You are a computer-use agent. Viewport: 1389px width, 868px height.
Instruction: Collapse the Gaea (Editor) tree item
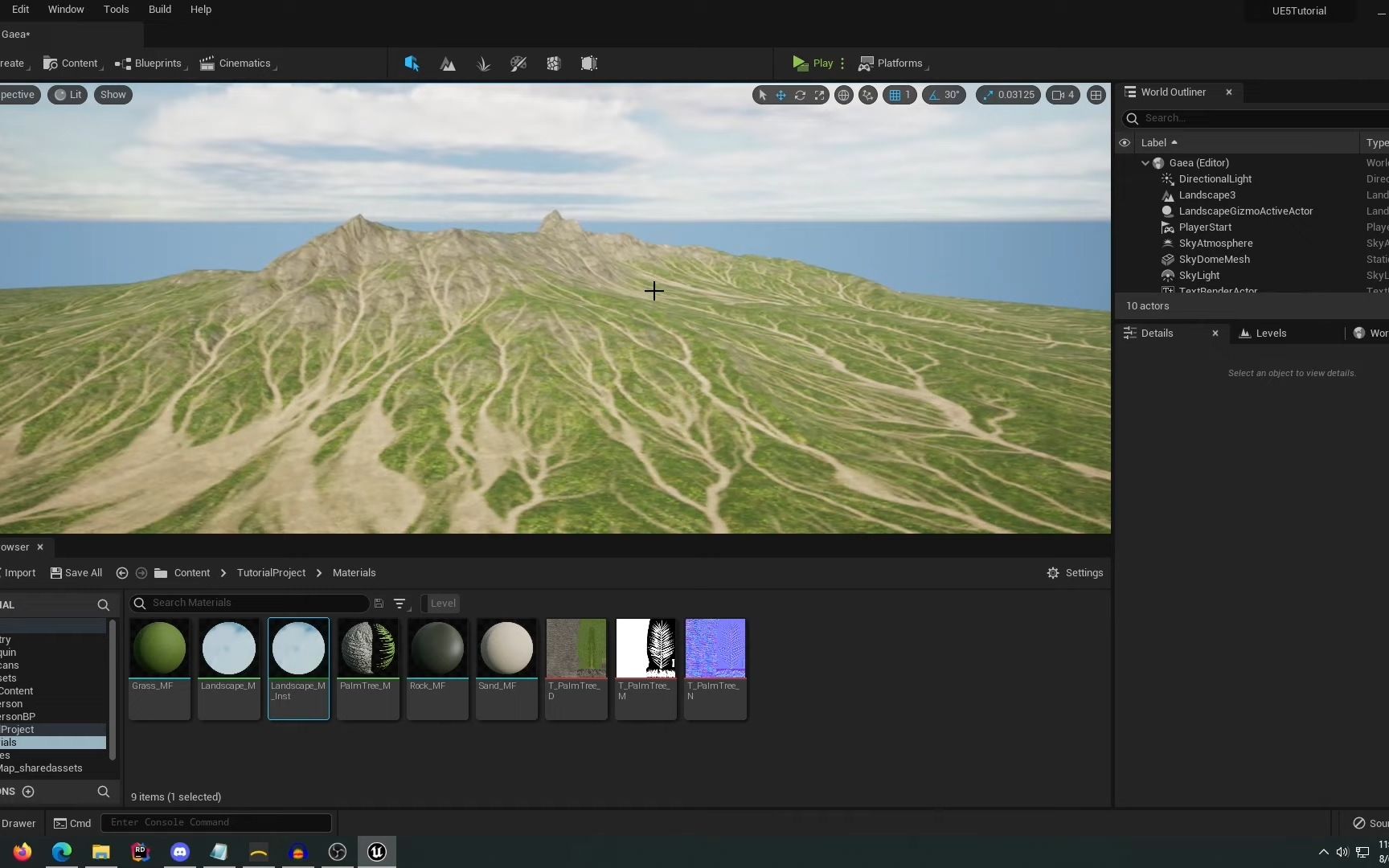(1145, 163)
